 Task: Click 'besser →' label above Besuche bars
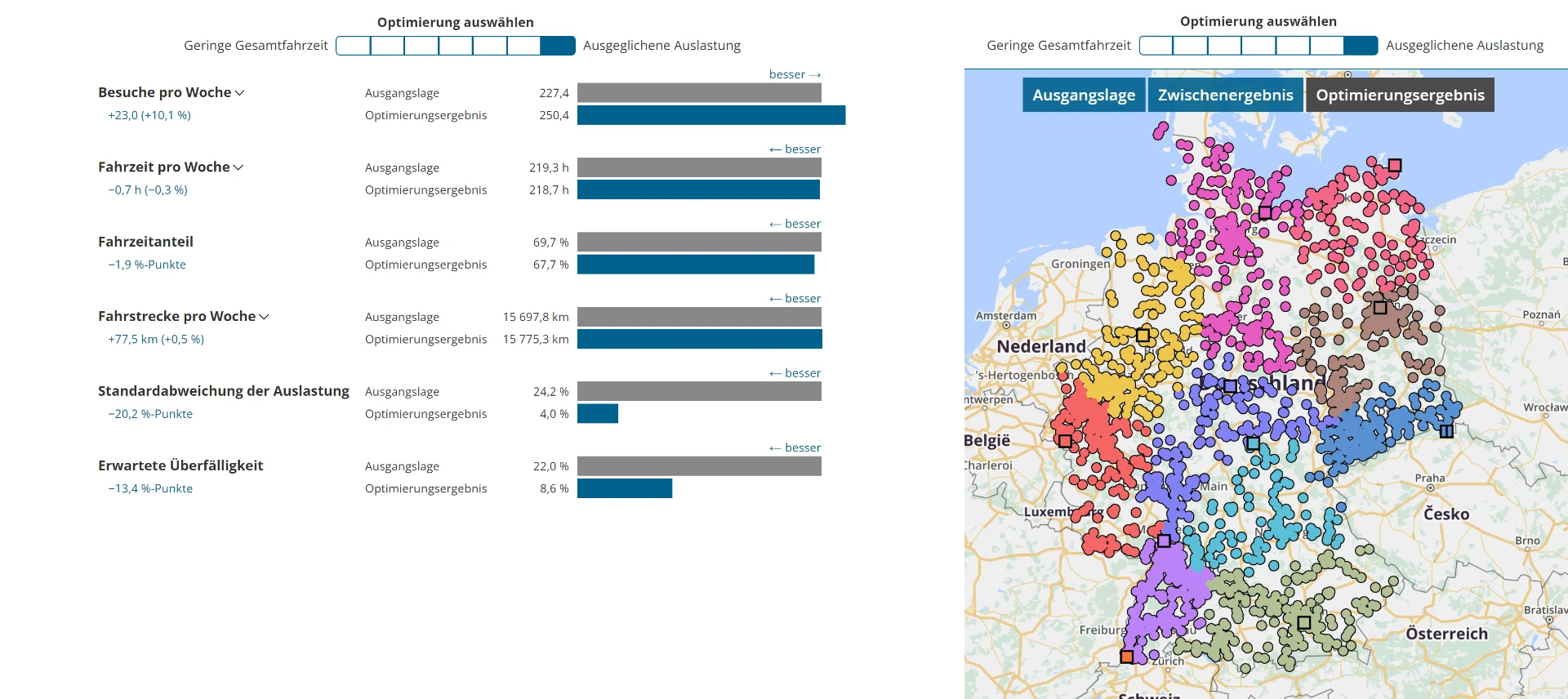click(x=795, y=74)
